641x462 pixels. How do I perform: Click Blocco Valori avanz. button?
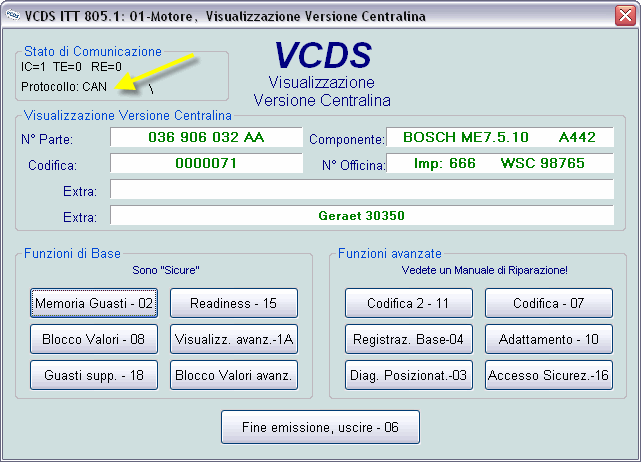coord(234,375)
